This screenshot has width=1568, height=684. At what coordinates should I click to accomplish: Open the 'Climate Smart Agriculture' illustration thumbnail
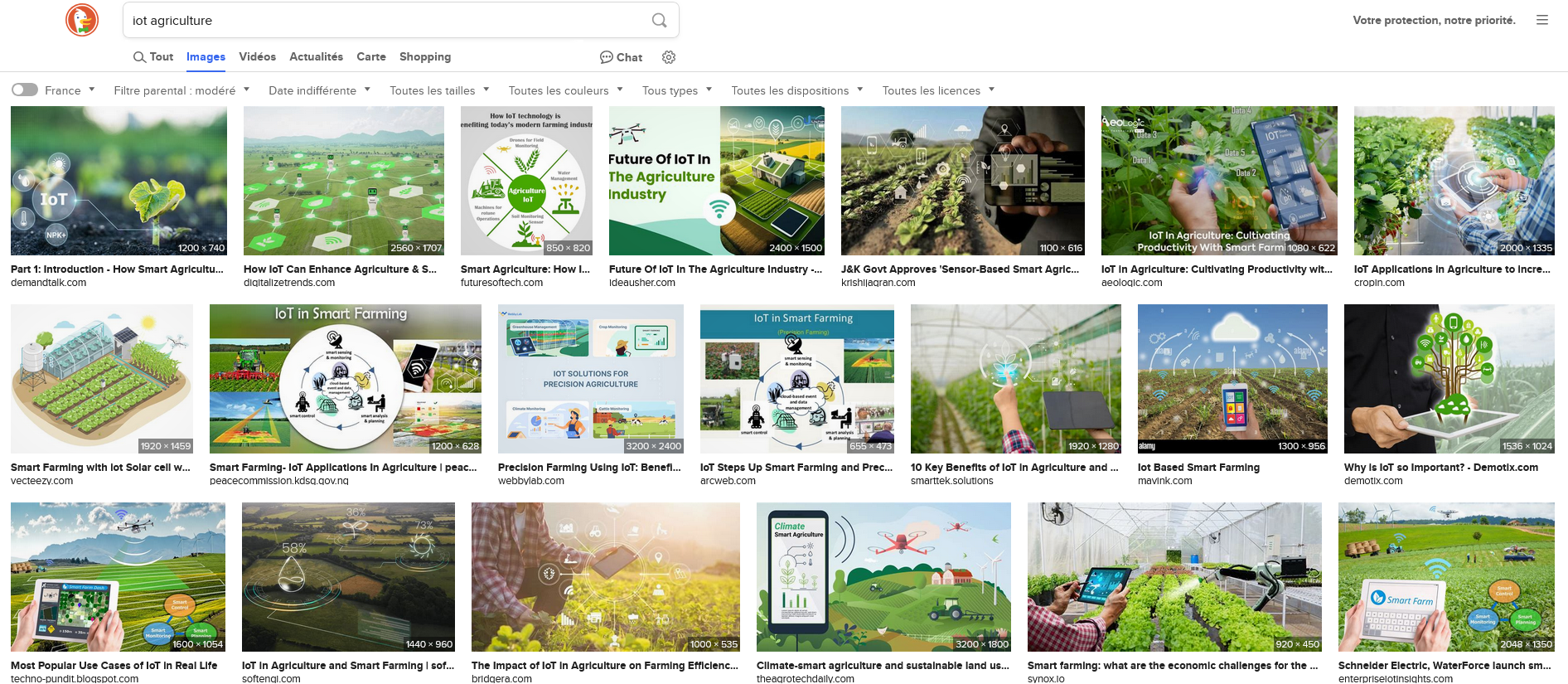(x=883, y=577)
